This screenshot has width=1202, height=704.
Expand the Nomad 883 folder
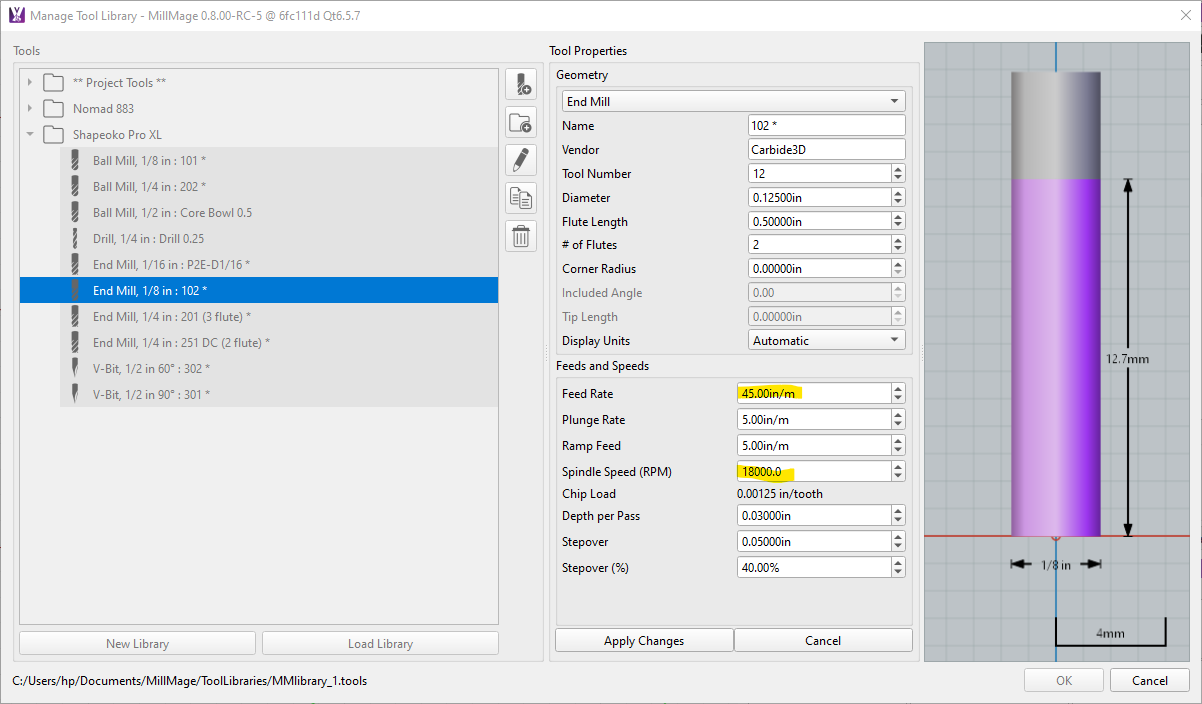point(29,108)
